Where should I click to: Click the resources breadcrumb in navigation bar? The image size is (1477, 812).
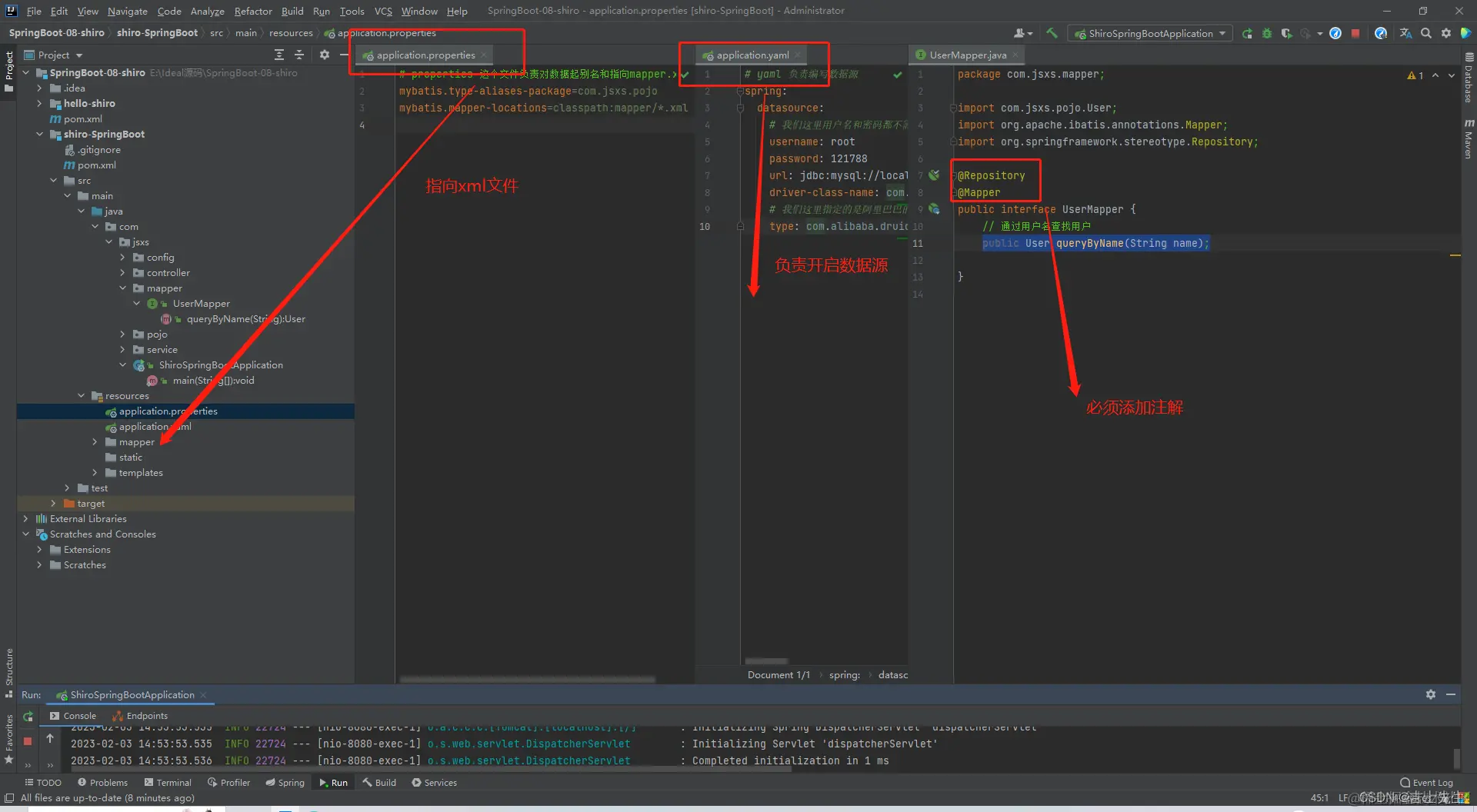pos(291,33)
